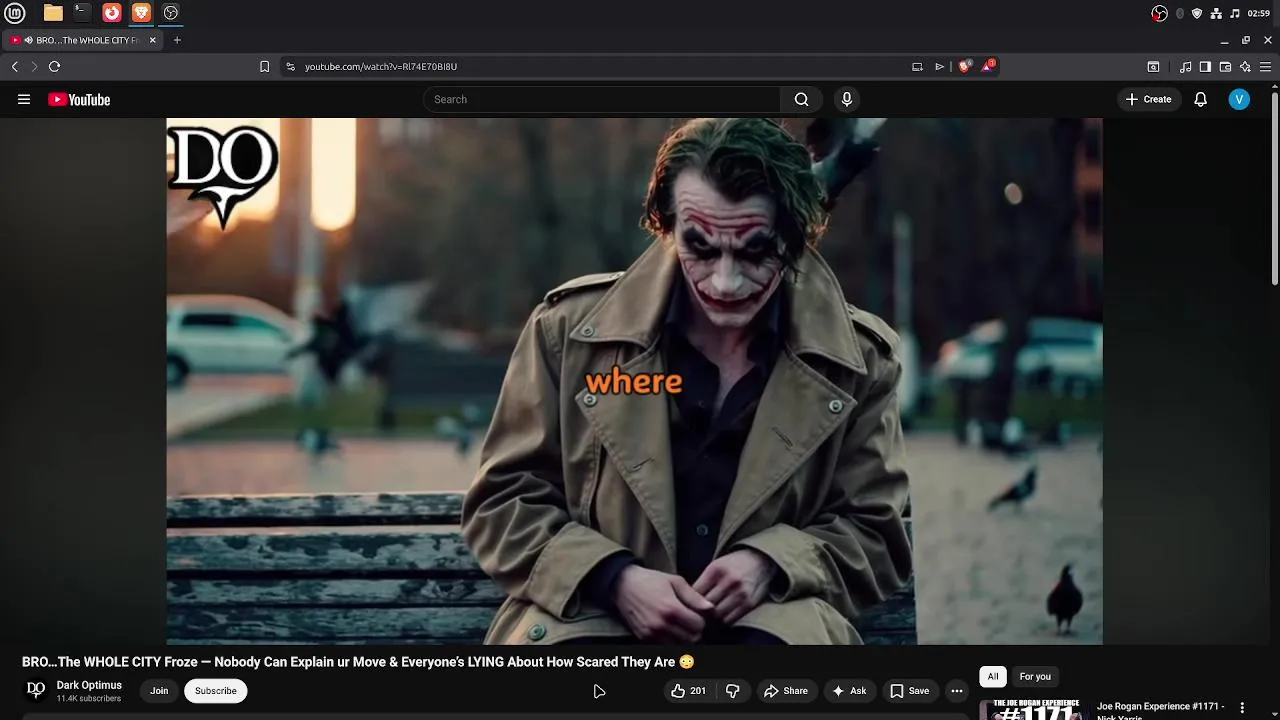Click the send/share arrow in address bar
The height and width of the screenshot is (720, 1280).
click(939, 67)
